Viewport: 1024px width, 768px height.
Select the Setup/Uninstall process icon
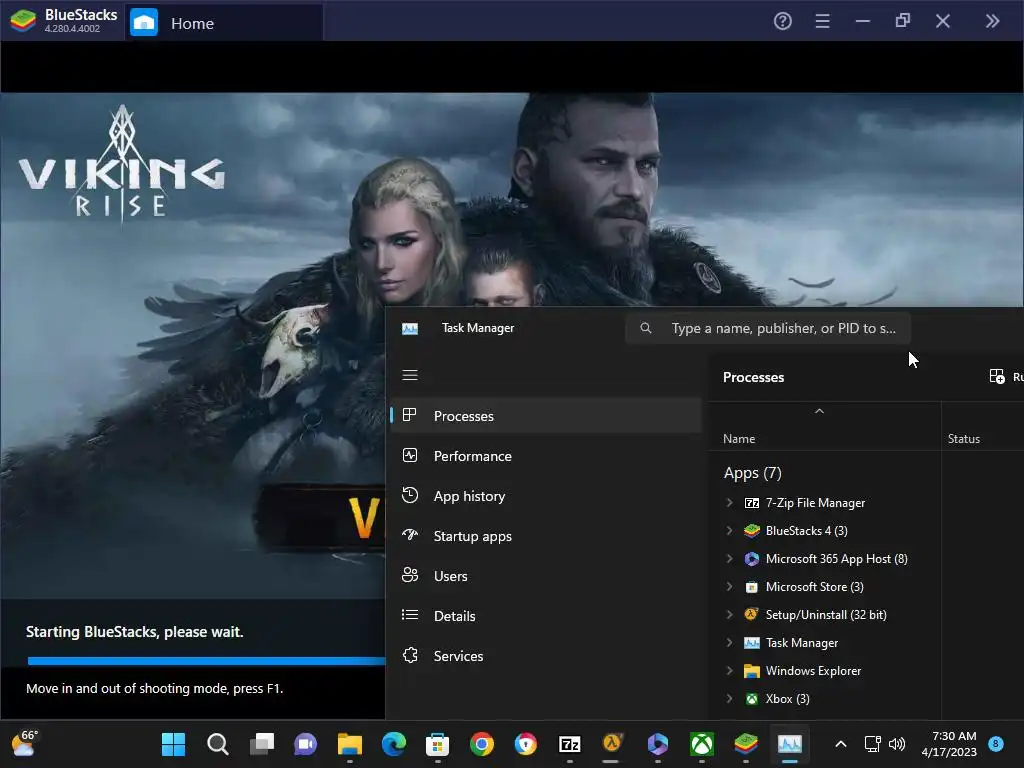[x=752, y=615]
